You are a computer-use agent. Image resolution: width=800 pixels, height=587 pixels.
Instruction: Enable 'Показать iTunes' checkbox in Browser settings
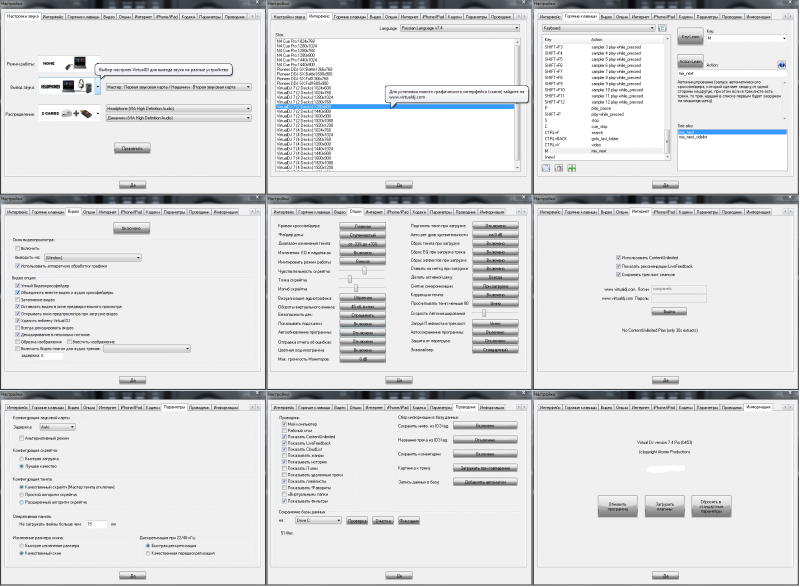click(x=284, y=468)
